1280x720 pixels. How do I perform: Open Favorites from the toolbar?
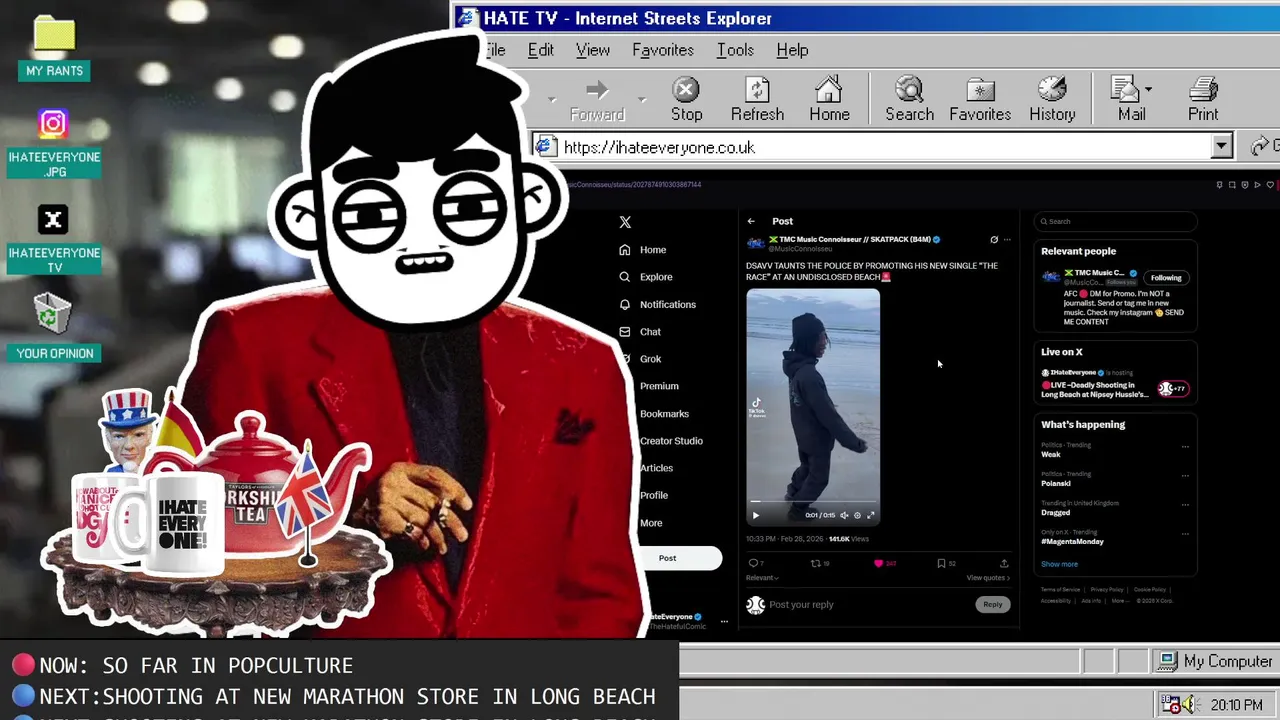pyautogui.click(x=980, y=100)
